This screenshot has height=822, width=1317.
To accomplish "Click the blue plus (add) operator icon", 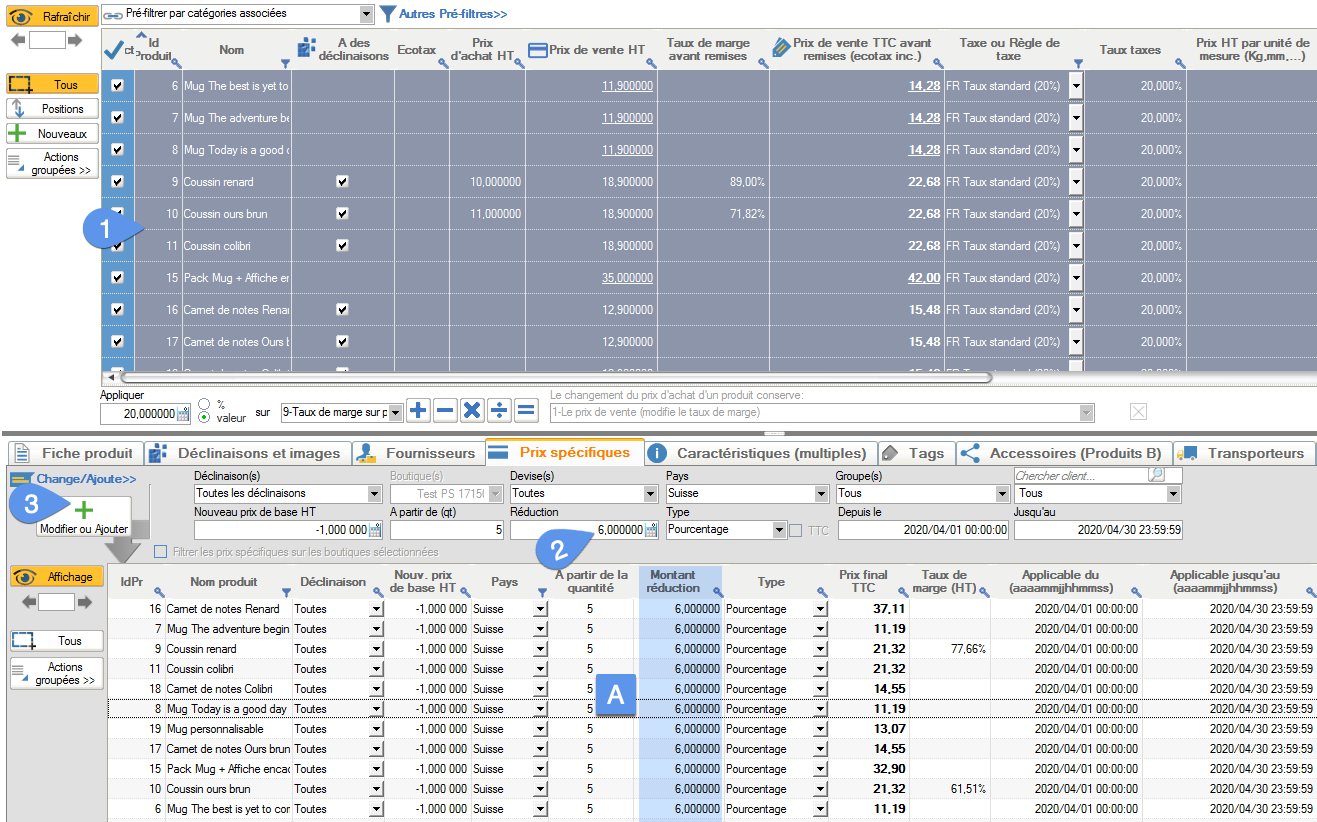I will [x=419, y=410].
